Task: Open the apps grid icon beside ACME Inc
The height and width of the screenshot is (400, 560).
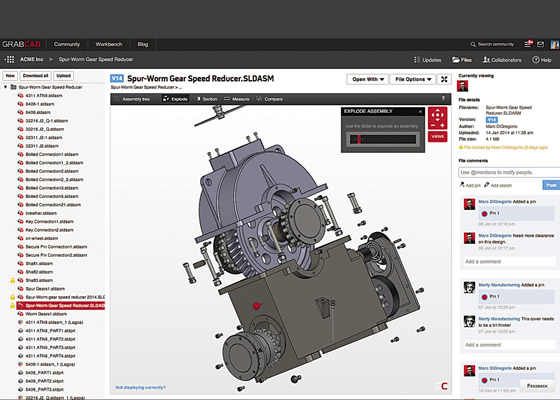Action: [10, 59]
